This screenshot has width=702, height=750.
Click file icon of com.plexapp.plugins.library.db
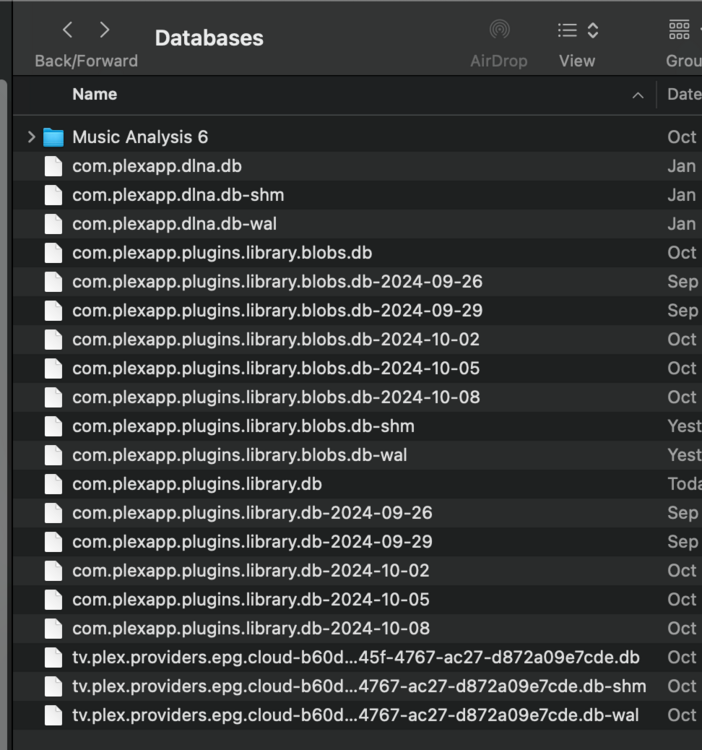53,484
